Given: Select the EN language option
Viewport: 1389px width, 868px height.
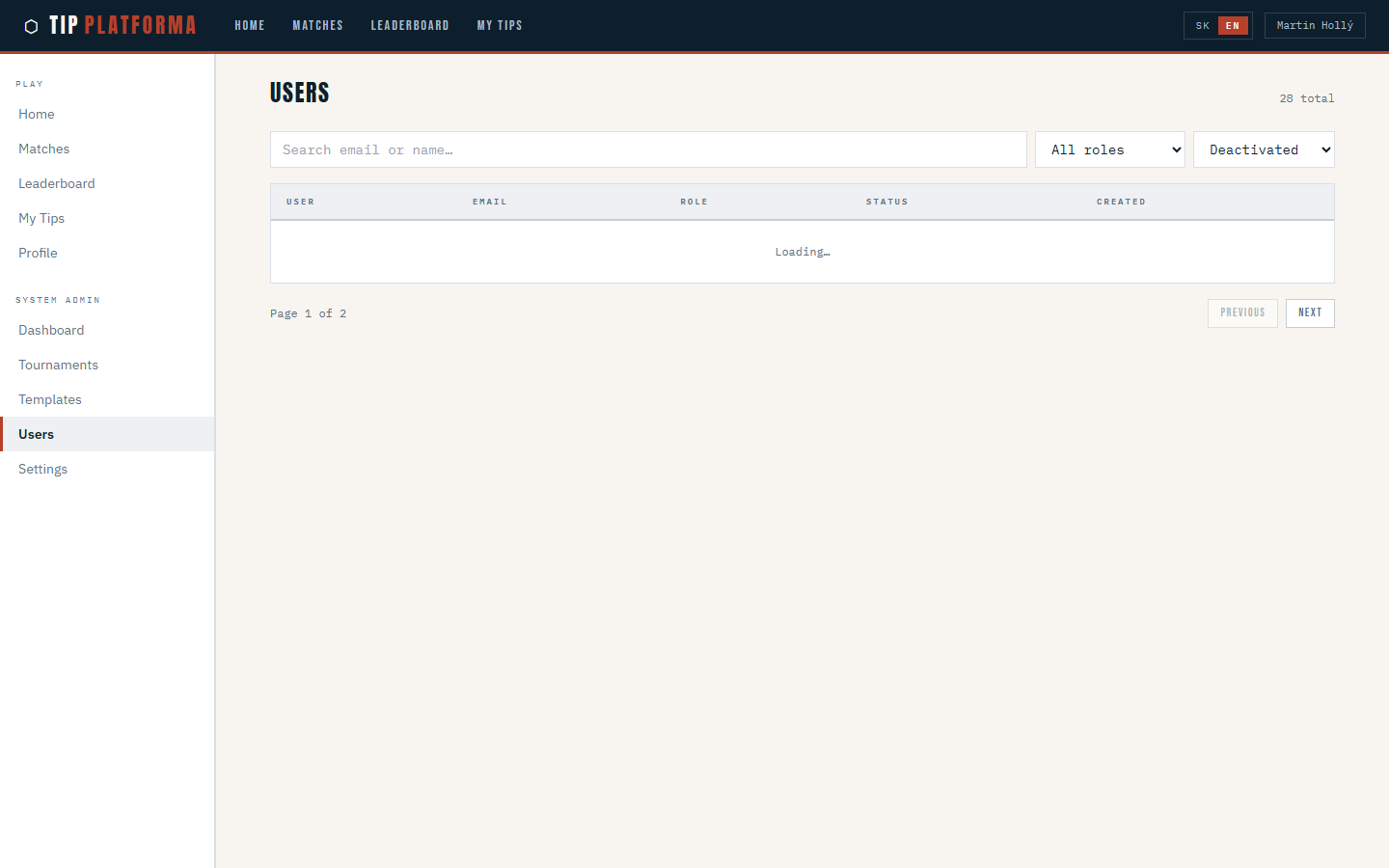Looking at the screenshot, I should tap(1232, 25).
